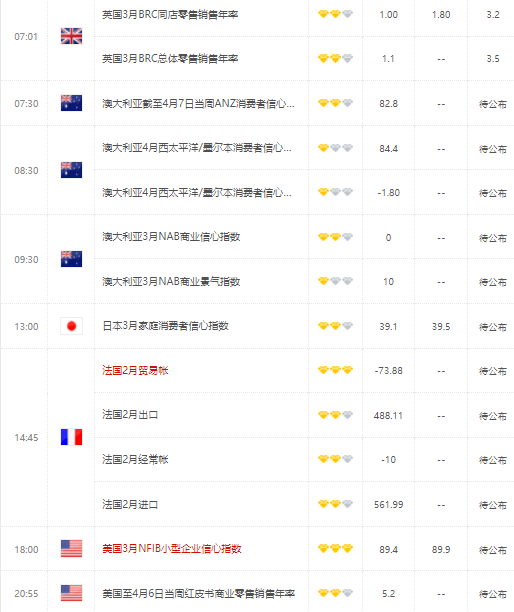Select time 18:00
514x612 pixels.
(x=26, y=550)
